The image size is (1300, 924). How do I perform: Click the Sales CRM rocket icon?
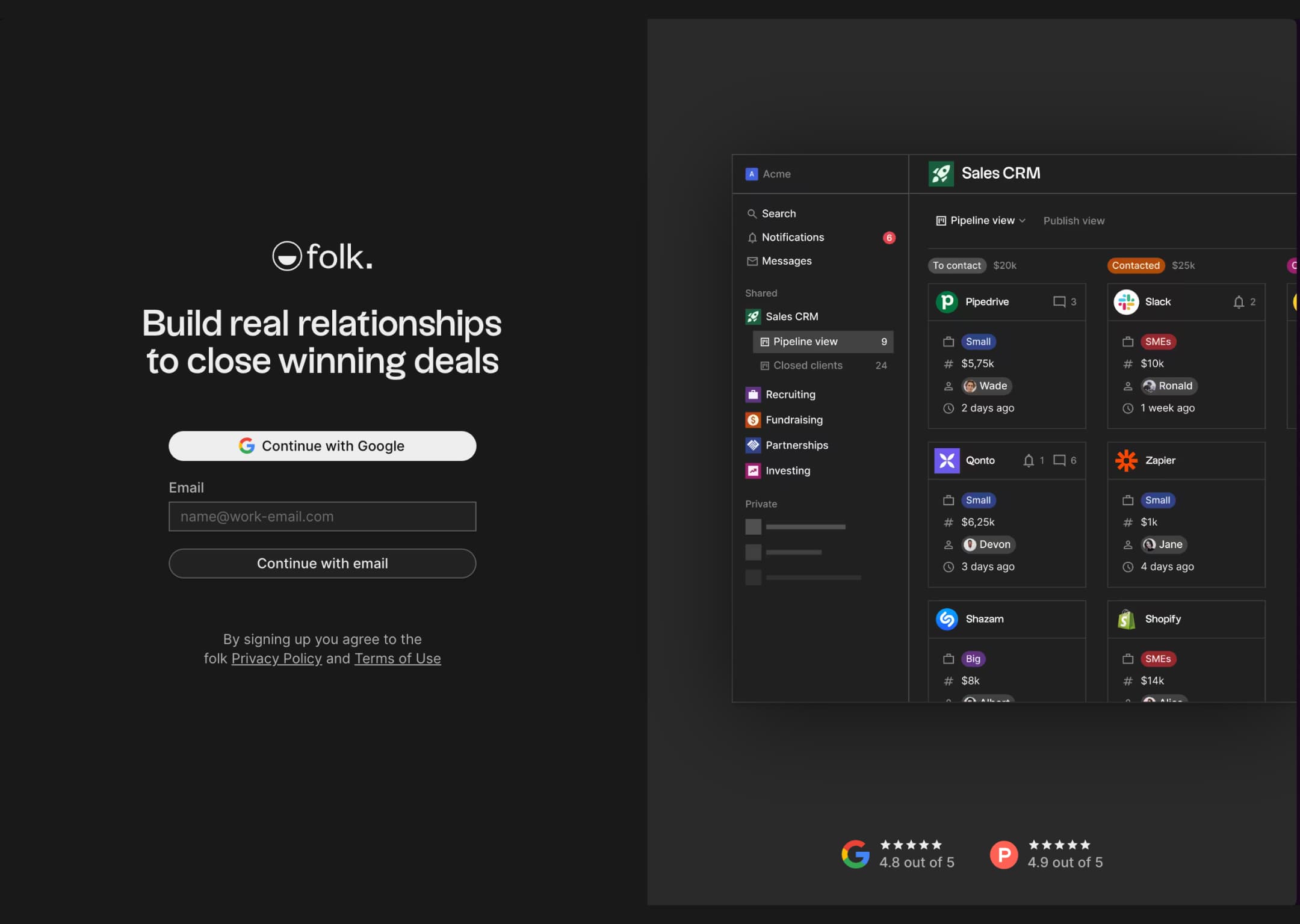(x=940, y=173)
